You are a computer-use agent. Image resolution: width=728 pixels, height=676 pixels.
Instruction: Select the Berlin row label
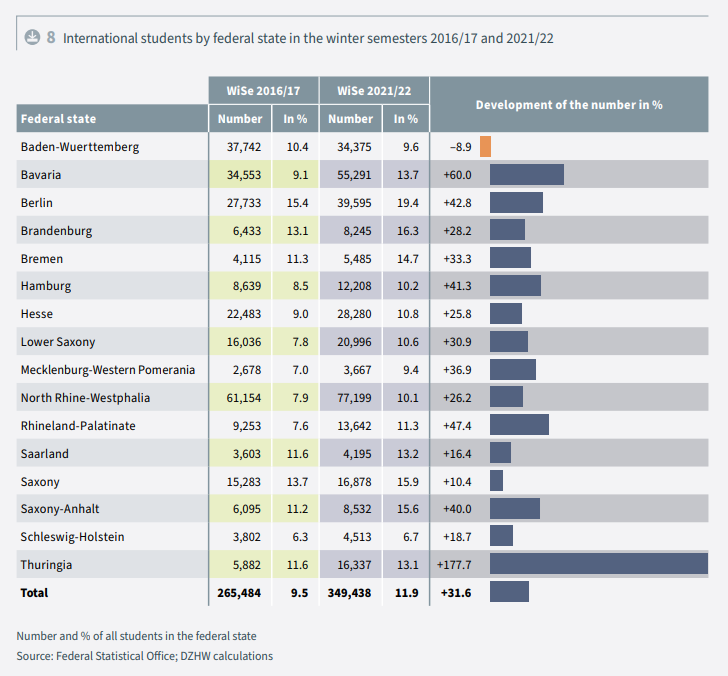(x=38, y=202)
